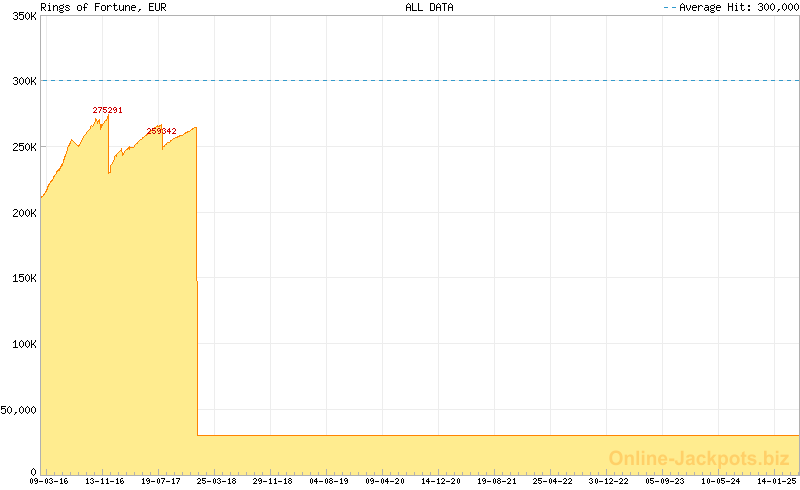
Task: Click the 25-03-18 date on x-axis
Action: click(217, 481)
